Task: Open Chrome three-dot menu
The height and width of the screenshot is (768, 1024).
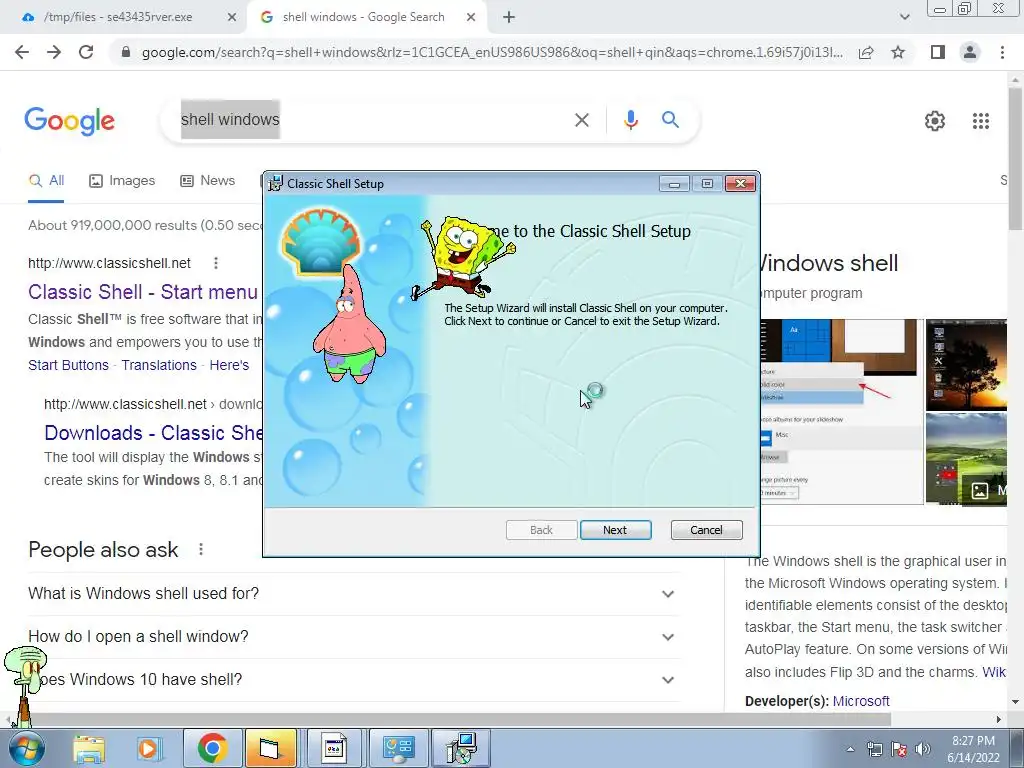Action: (1002, 52)
